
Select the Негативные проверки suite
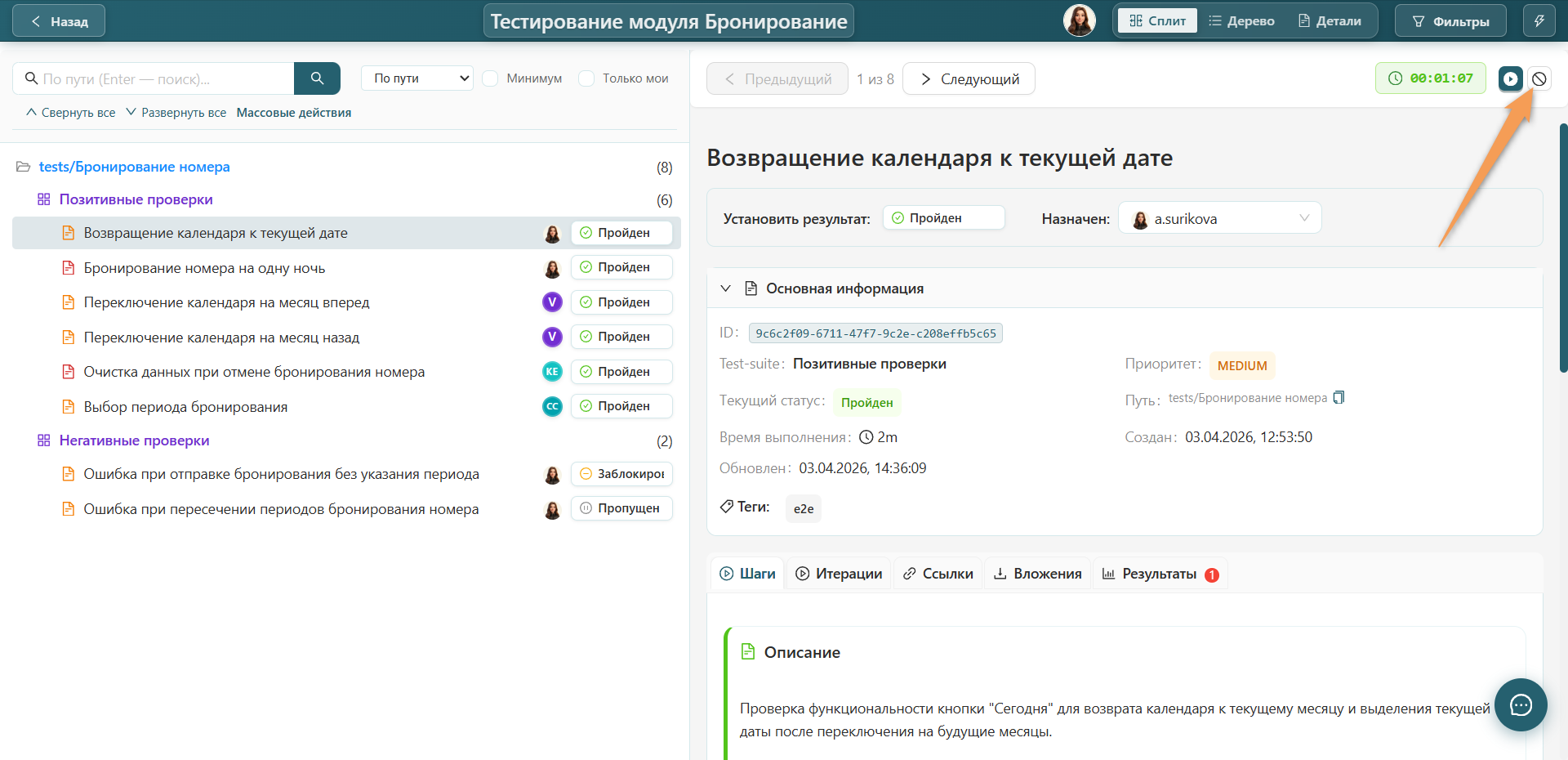(x=134, y=440)
